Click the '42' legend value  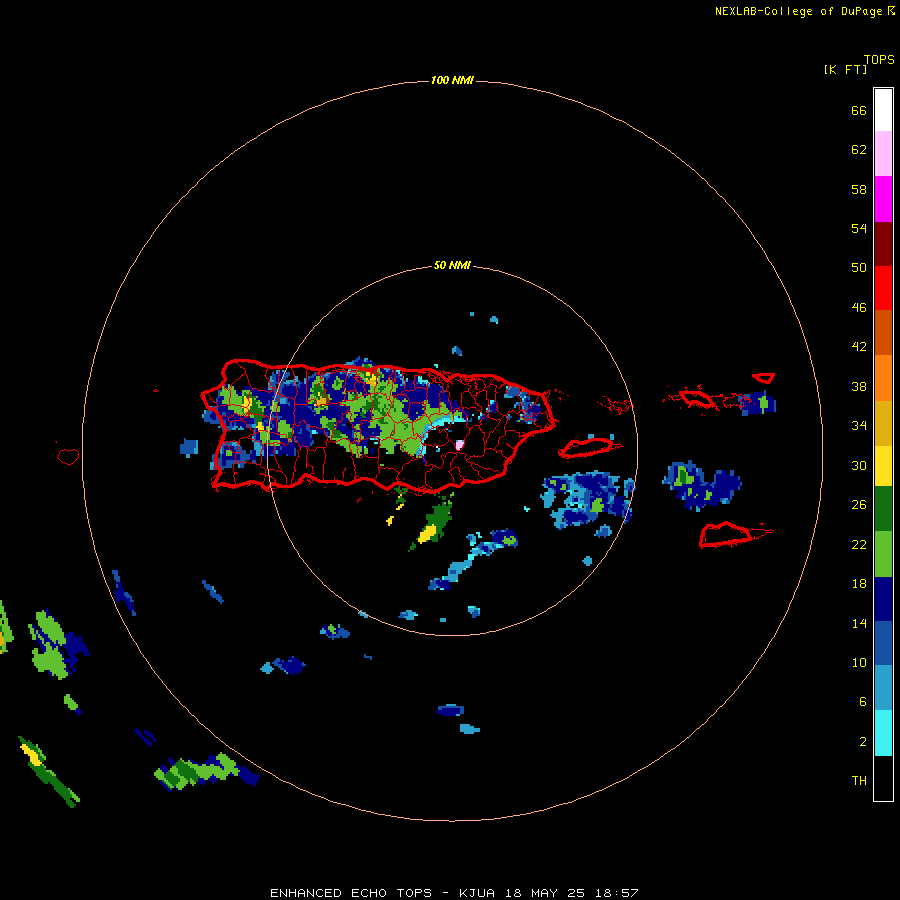click(859, 347)
